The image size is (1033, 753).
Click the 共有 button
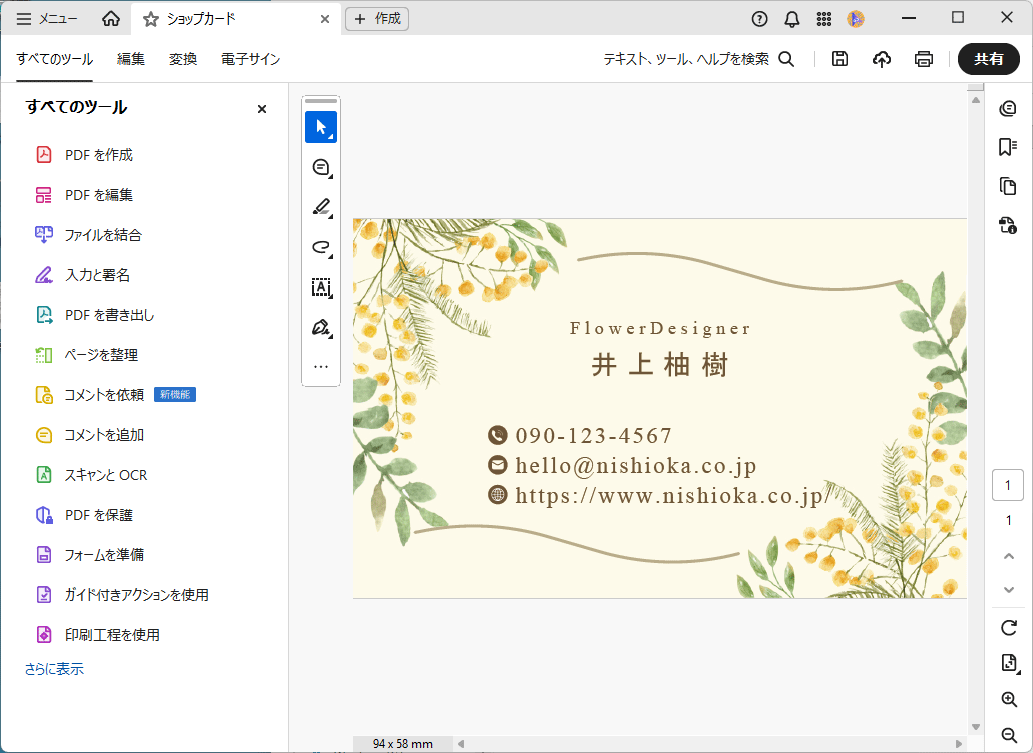989,59
